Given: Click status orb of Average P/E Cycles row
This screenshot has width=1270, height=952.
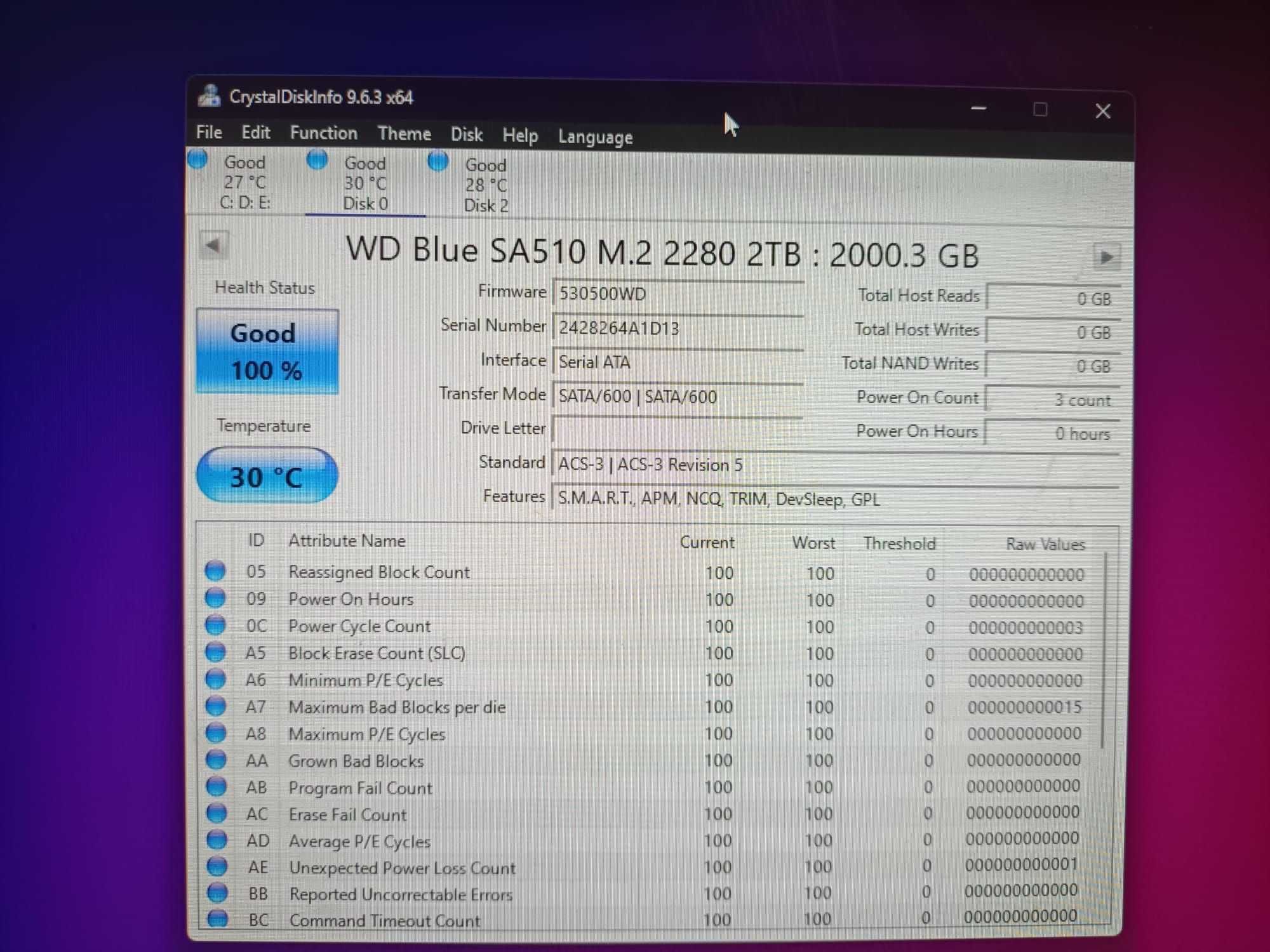Looking at the screenshot, I should click(x=217, y=840).
